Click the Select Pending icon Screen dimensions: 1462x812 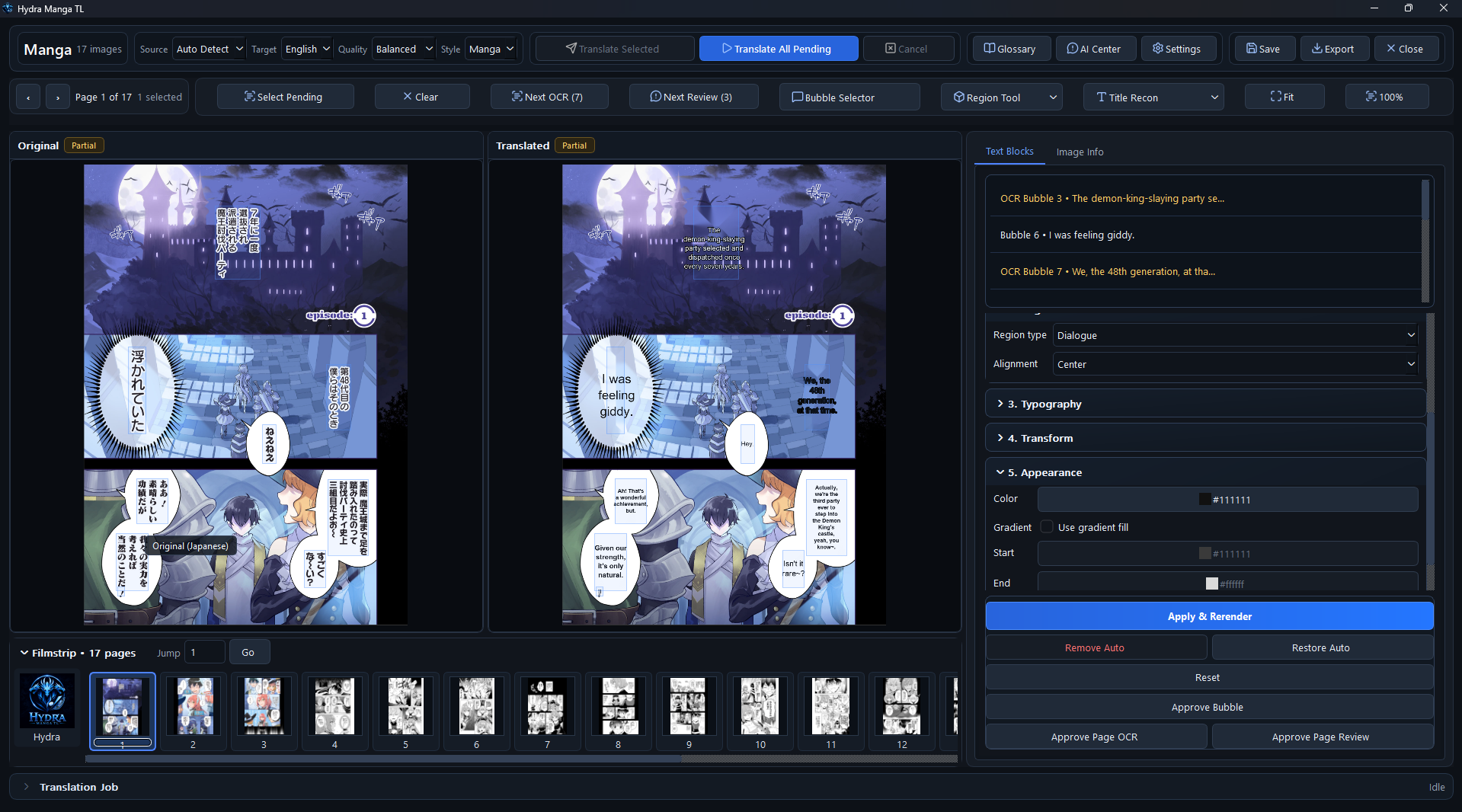click(x=249, y=96)
